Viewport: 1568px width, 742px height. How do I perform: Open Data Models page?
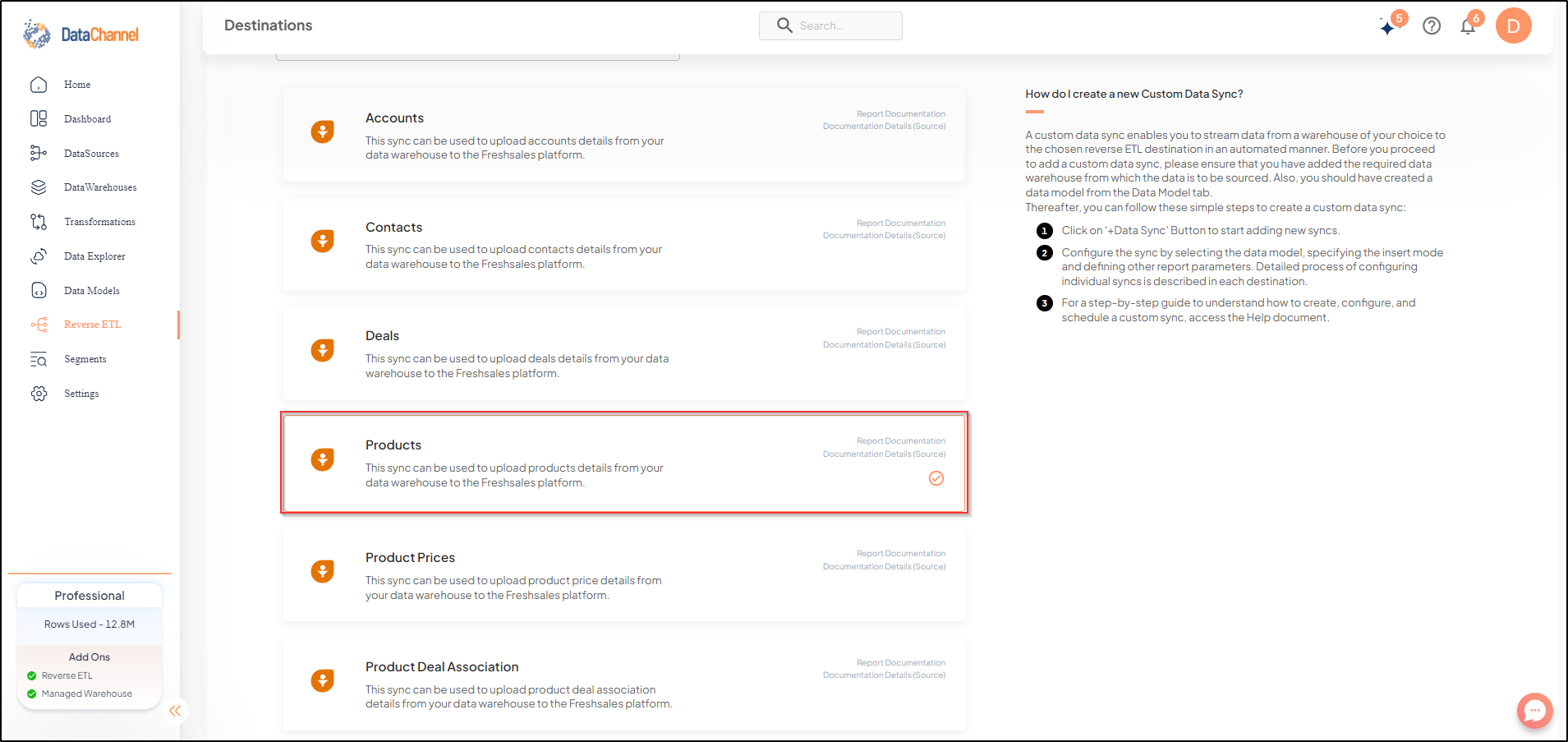[92, 291]
